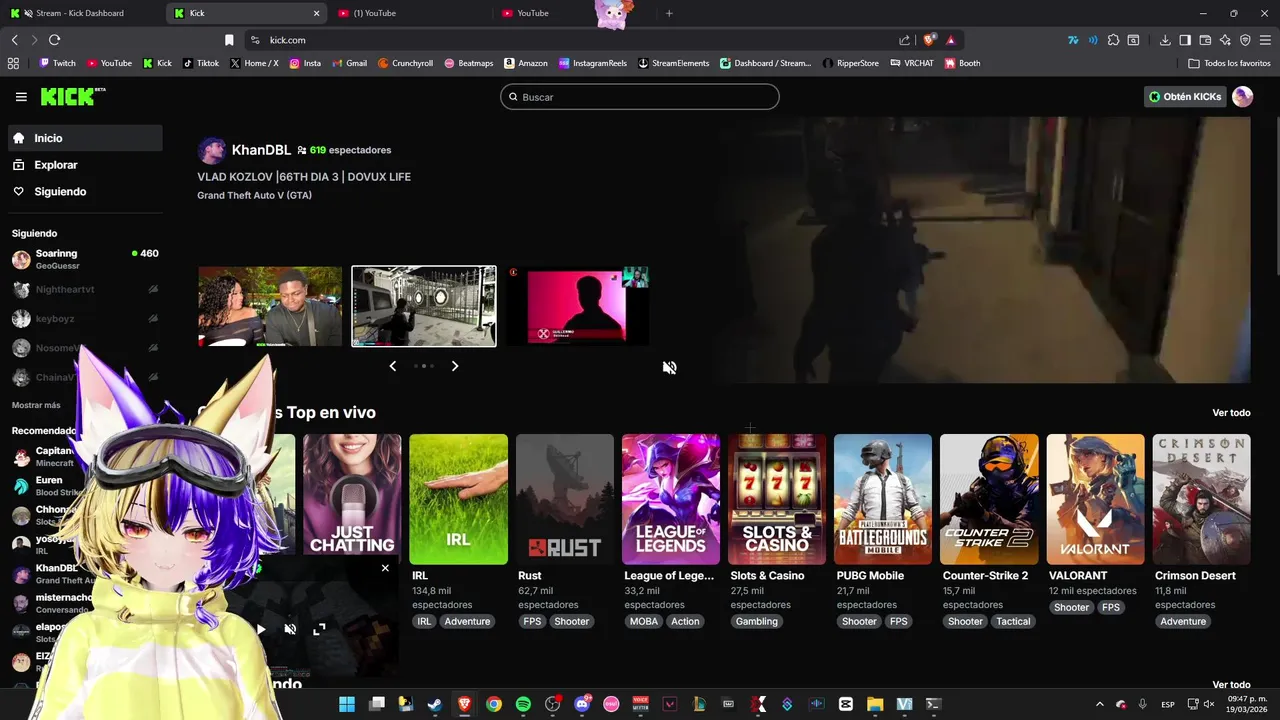
Task: Show hidden system tray icons
Action: tap(1100, 704)
